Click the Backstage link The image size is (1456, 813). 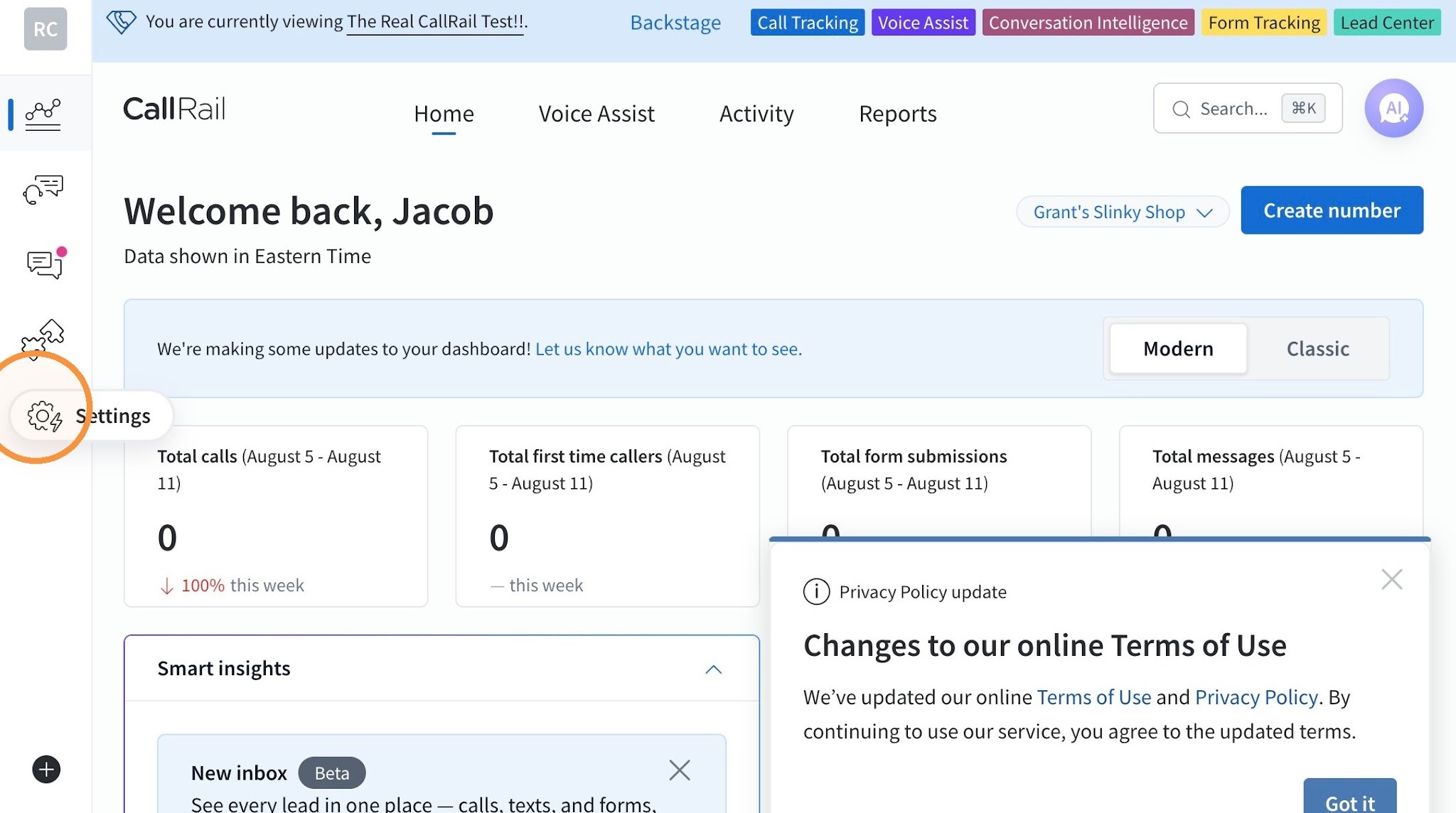click(x=675, y=23)
